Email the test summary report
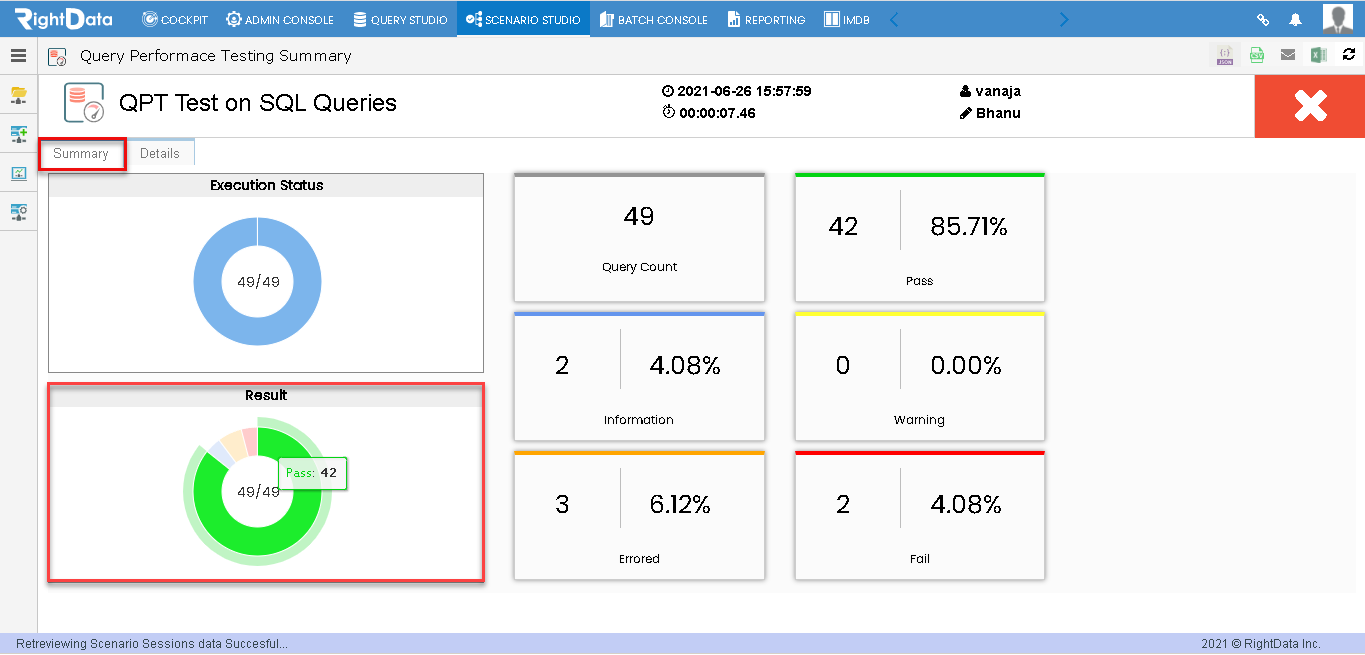 pos(1288,56)
